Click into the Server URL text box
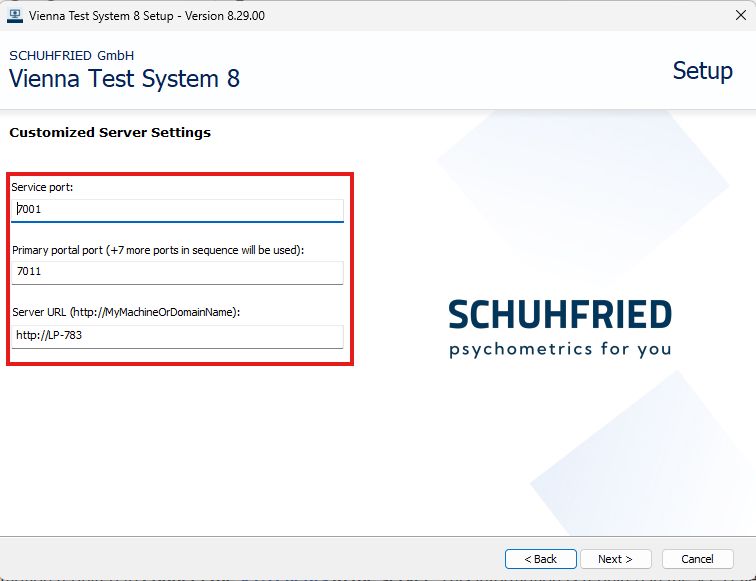756x581 pixels. pyautogui.click(x=177, y=336)
